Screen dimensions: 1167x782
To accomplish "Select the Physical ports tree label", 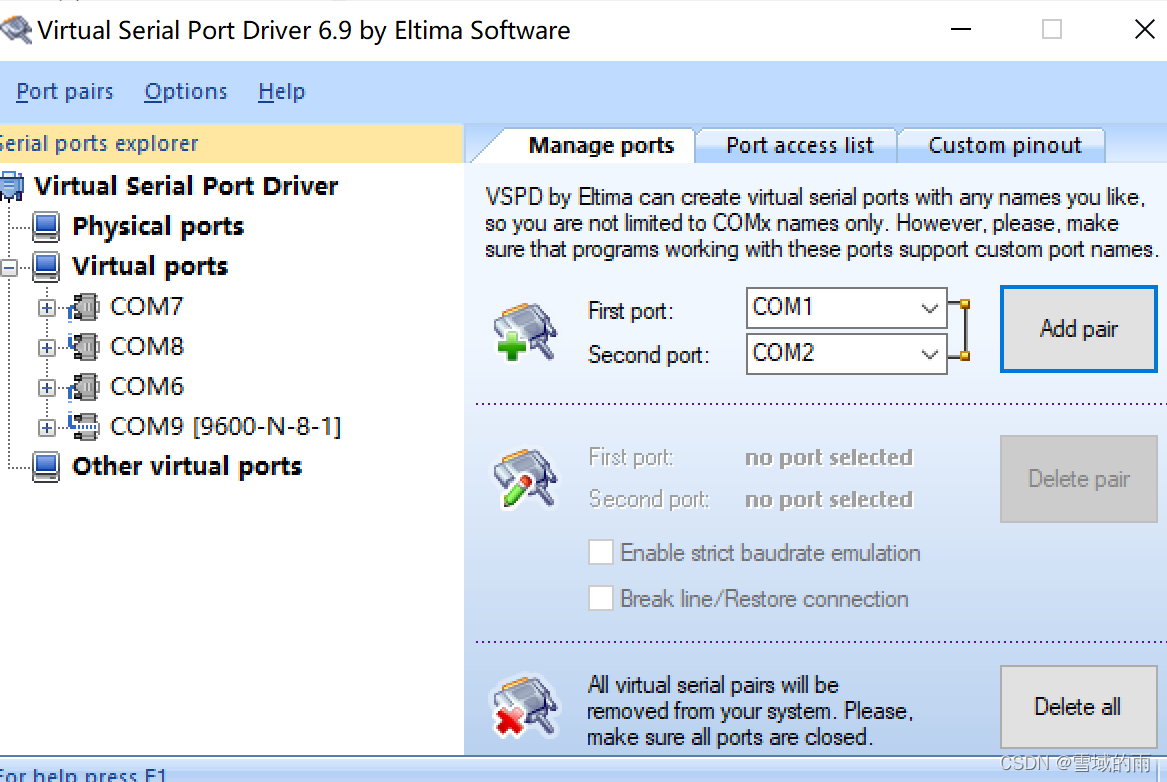I will (158, 226).
